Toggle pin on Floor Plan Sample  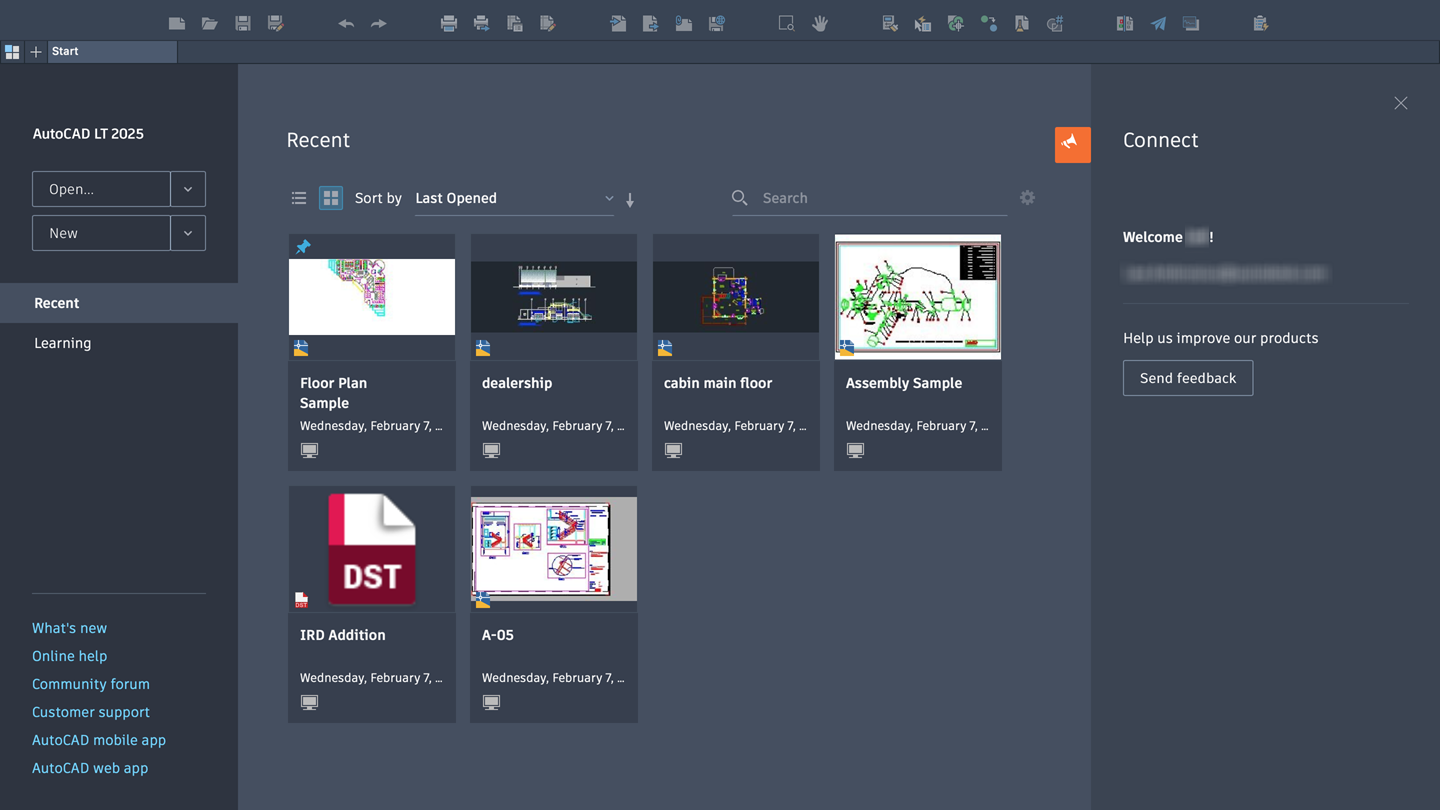coord(303,247)
